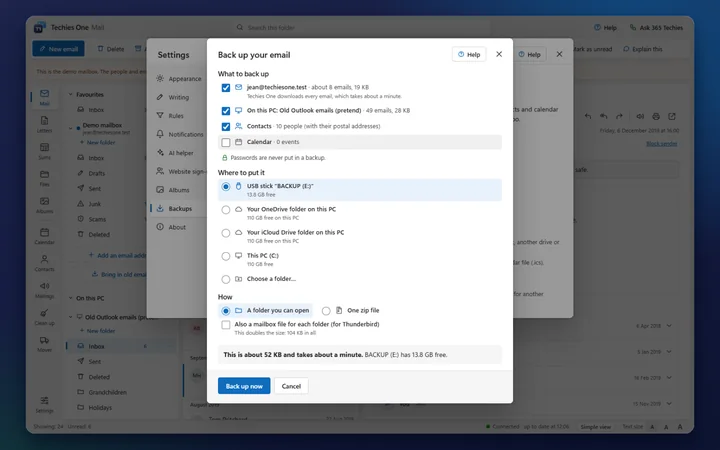This screenshot has height=450, width=720.
Task: Click the New email button
Action: 58,49
